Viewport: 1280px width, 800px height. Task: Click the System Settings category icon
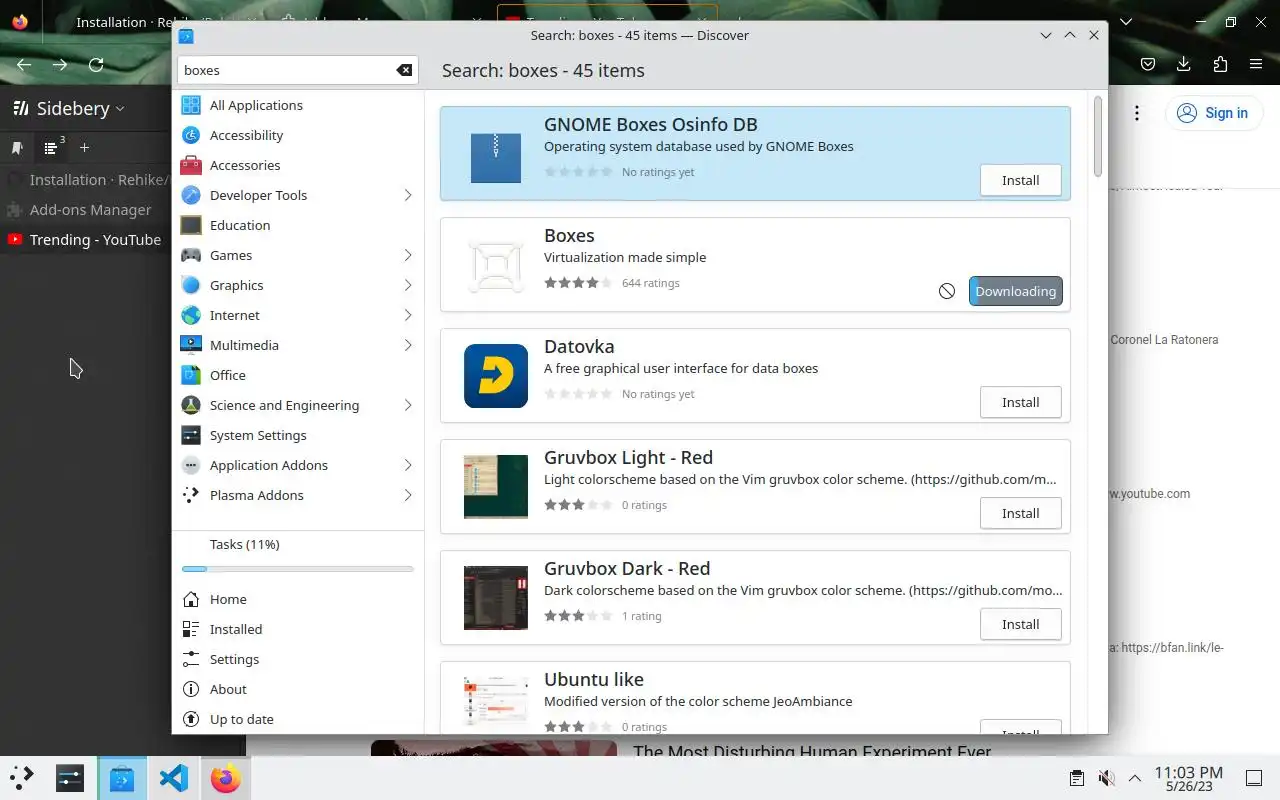pyautogui.click(x=191, y=435)
